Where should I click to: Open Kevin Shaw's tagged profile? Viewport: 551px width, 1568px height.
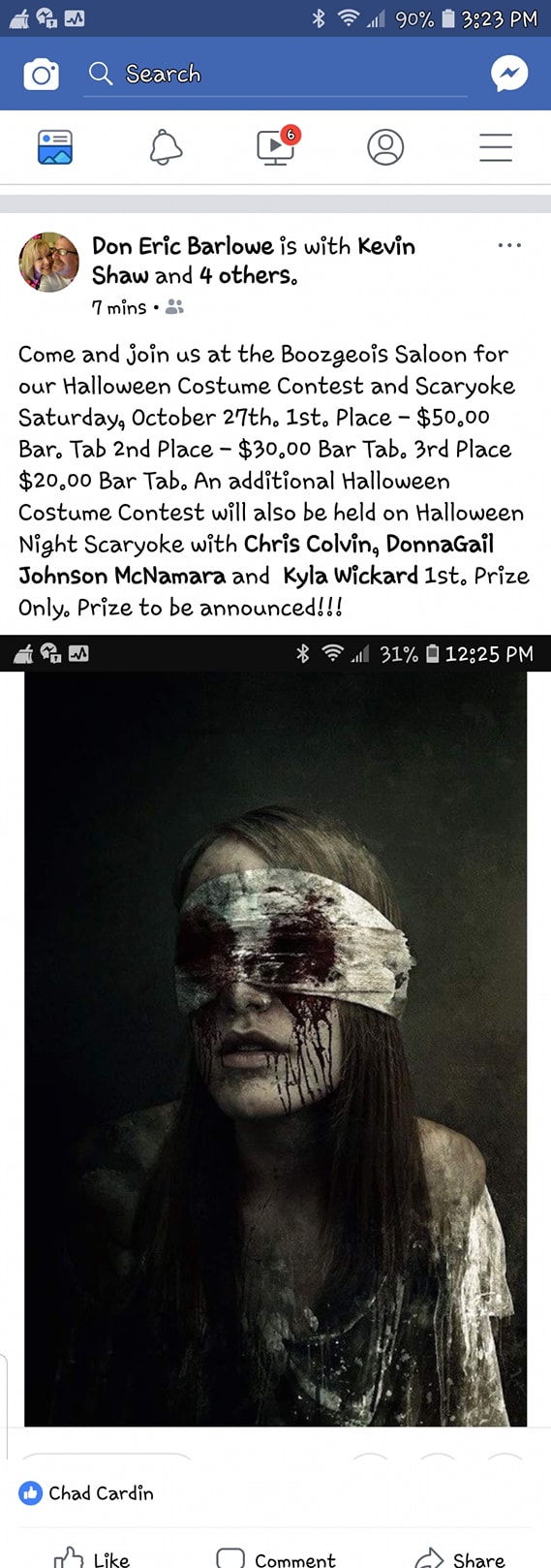click(254, 261)
